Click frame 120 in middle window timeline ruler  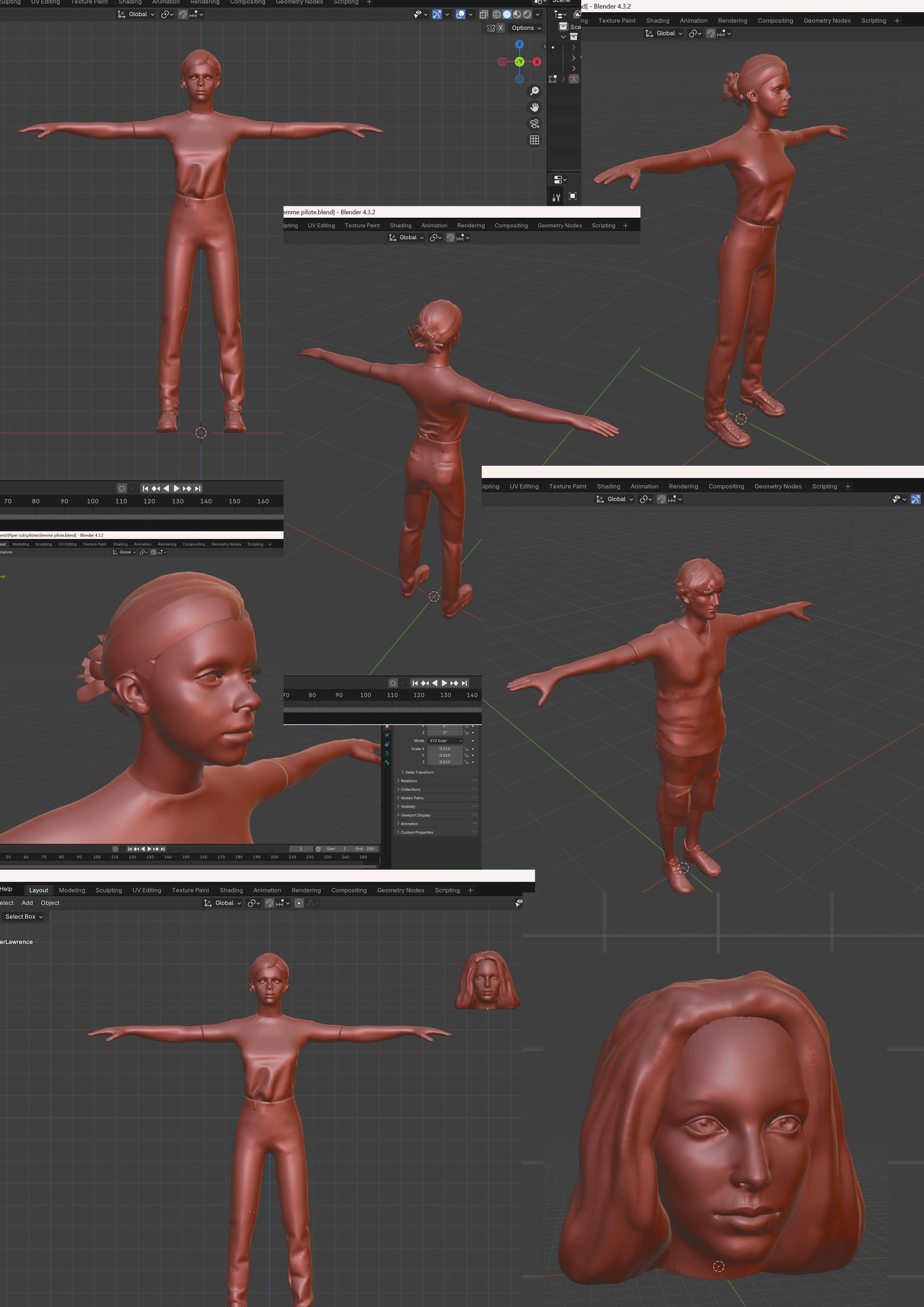419,695
